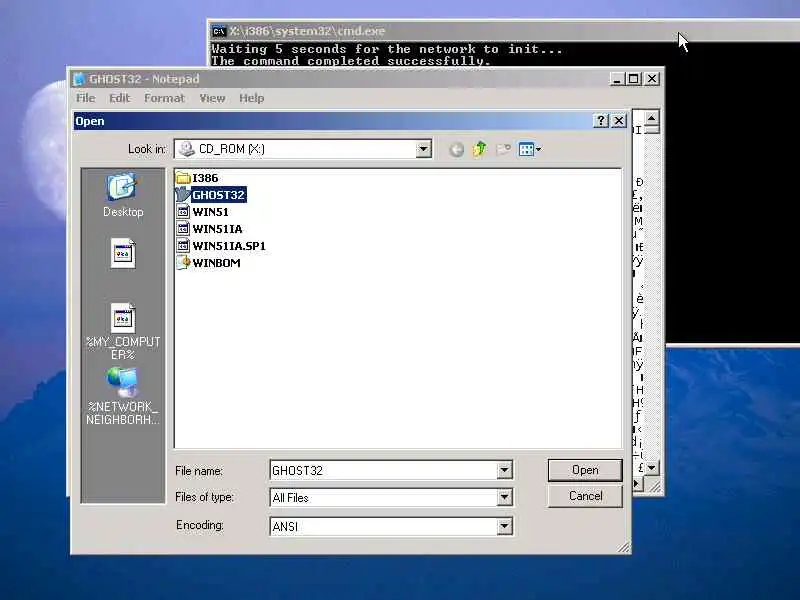Select the WIN51IA file
The image size is (800, 600).
click(x=209, y=229)
